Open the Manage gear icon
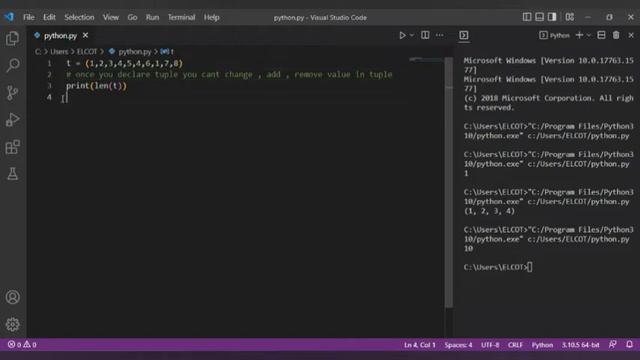640x360 pixels. tap(13, 324)
